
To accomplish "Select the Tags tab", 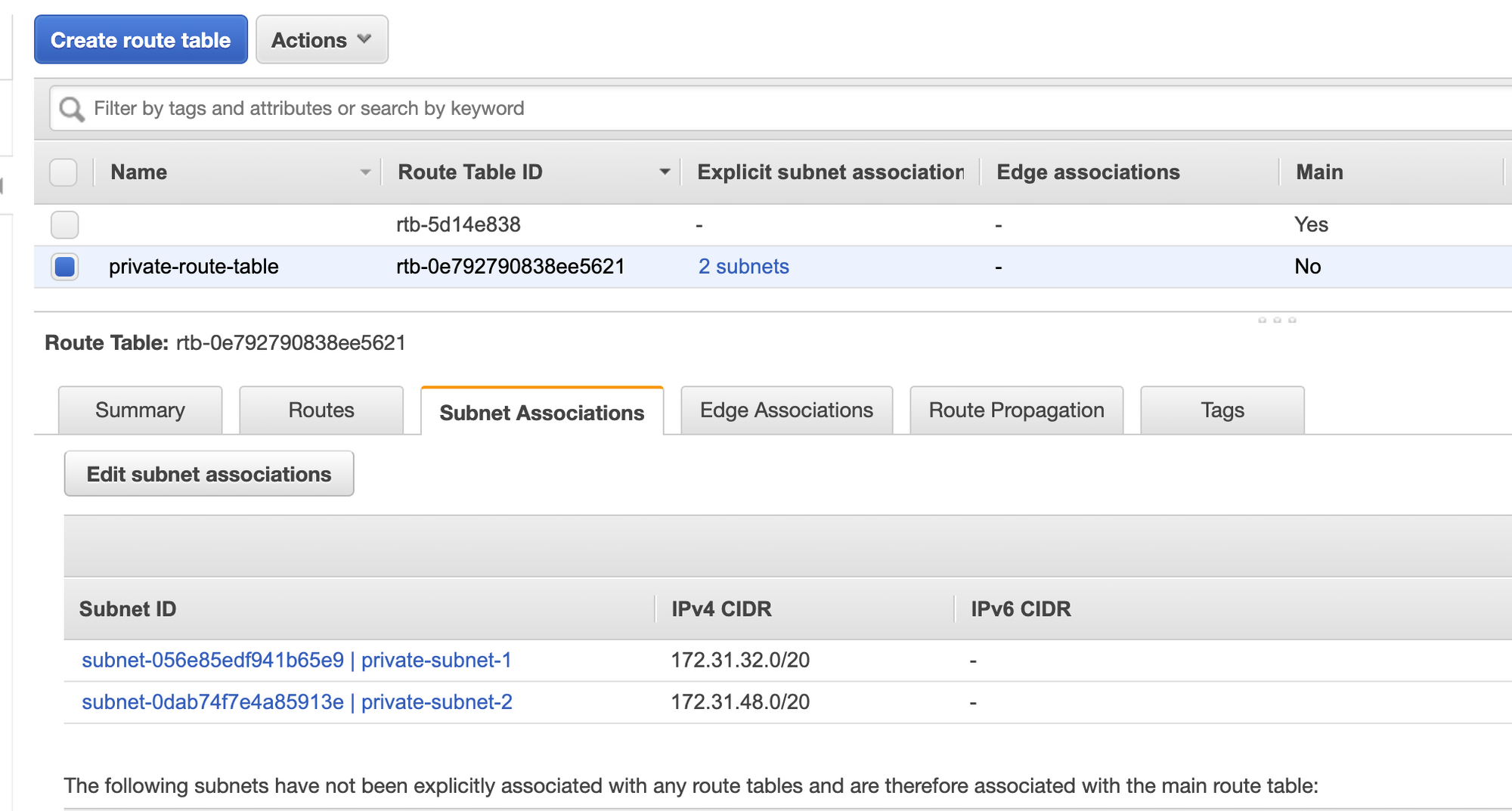I will pos(1222,410).
